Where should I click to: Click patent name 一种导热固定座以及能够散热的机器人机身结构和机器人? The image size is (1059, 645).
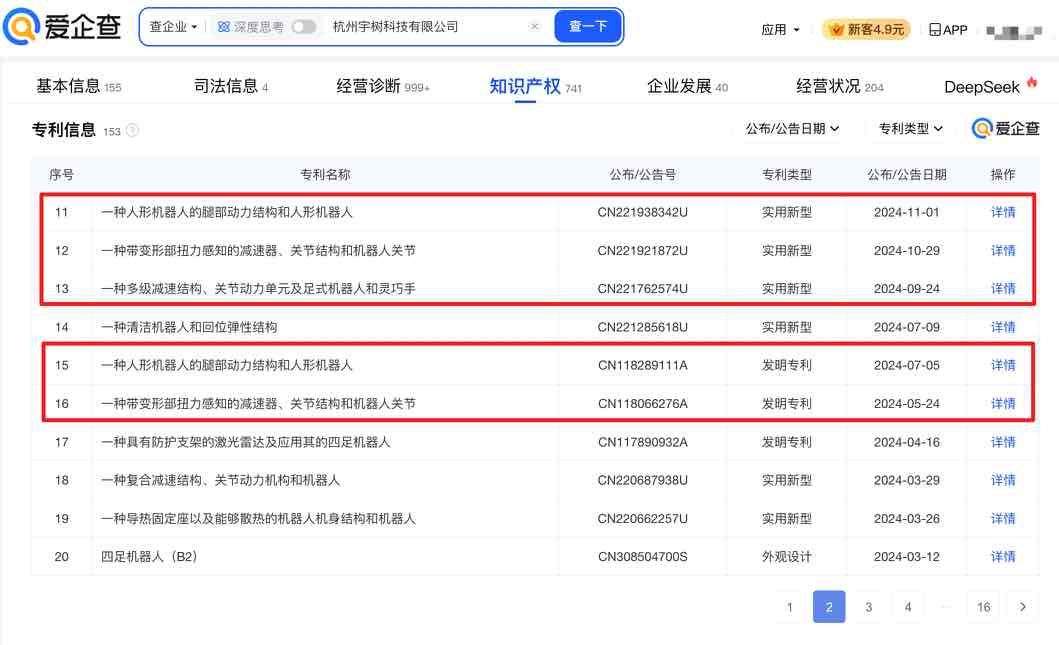(258, 518)
